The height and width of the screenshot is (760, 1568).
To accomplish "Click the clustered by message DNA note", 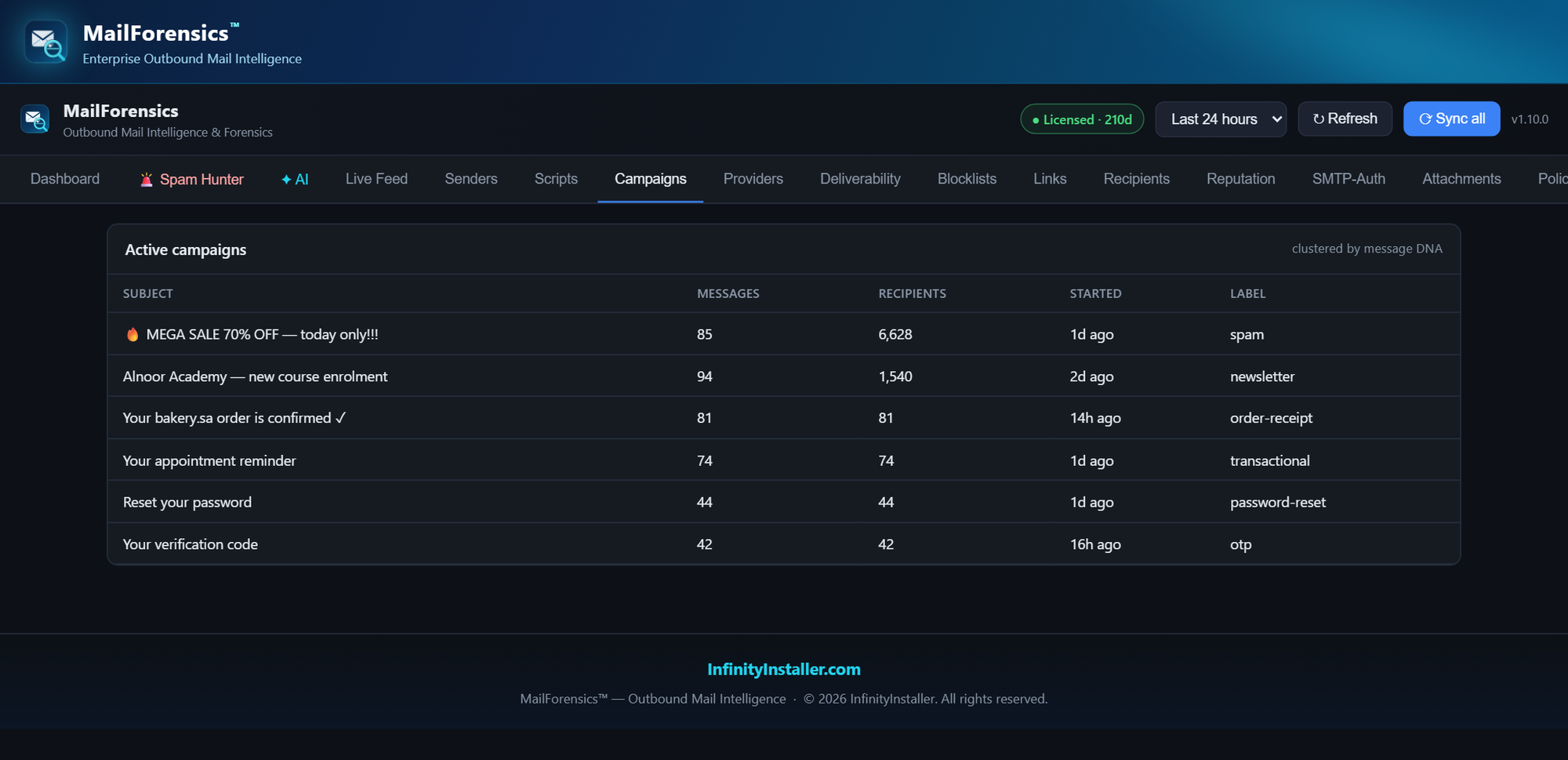I will pos(1367,249).
